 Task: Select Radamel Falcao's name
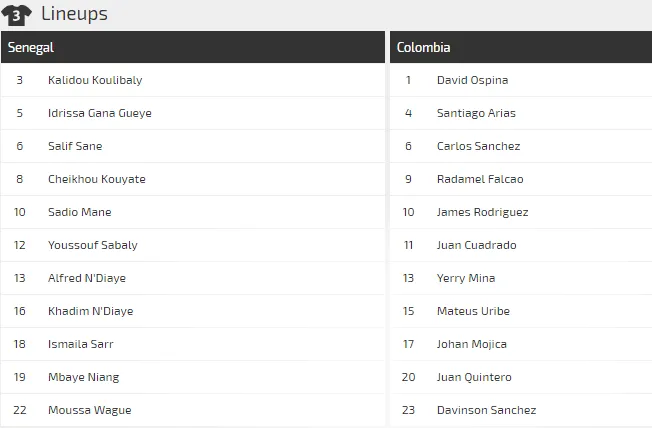click(x=480, y=179)
